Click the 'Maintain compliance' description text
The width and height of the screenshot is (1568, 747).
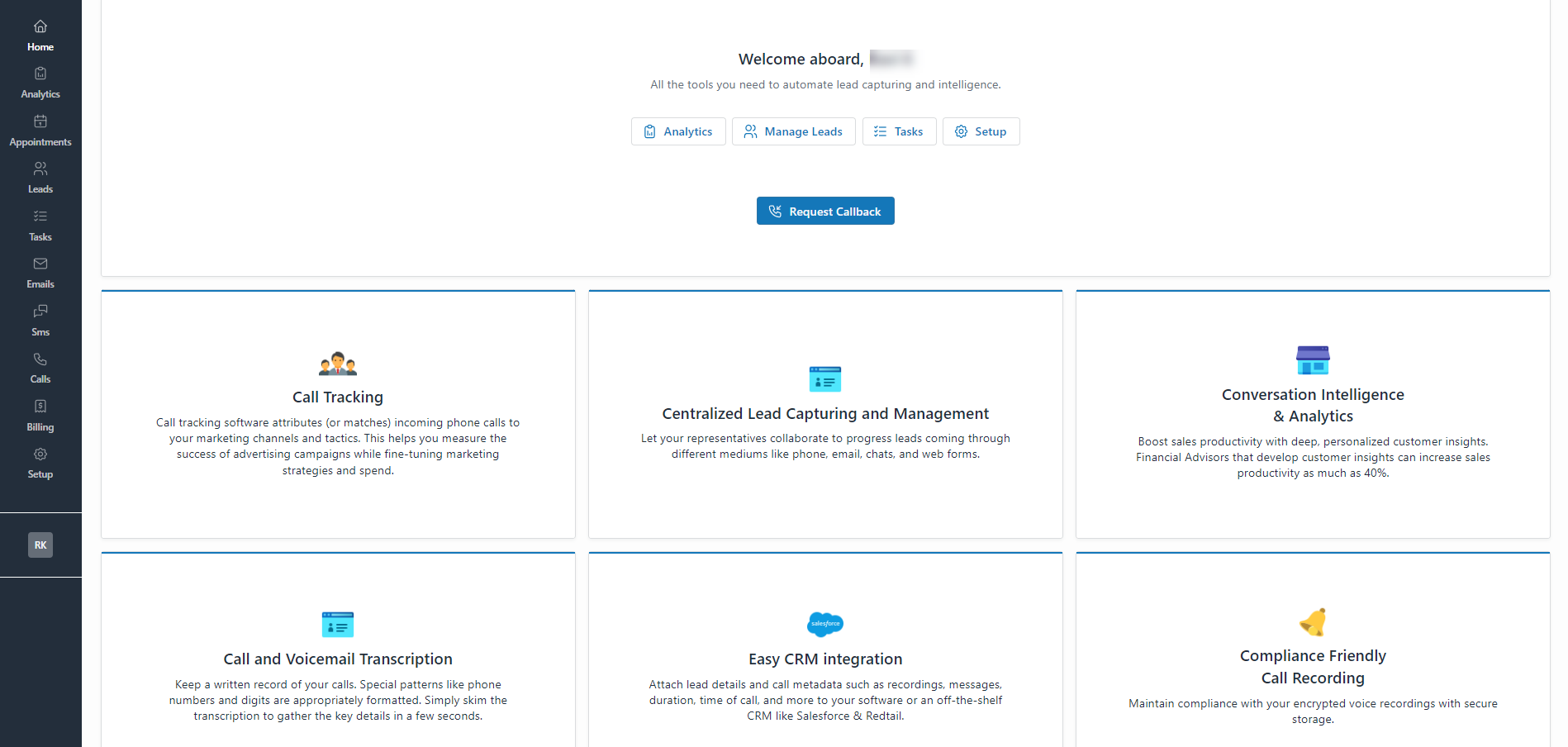[1313, 711]
